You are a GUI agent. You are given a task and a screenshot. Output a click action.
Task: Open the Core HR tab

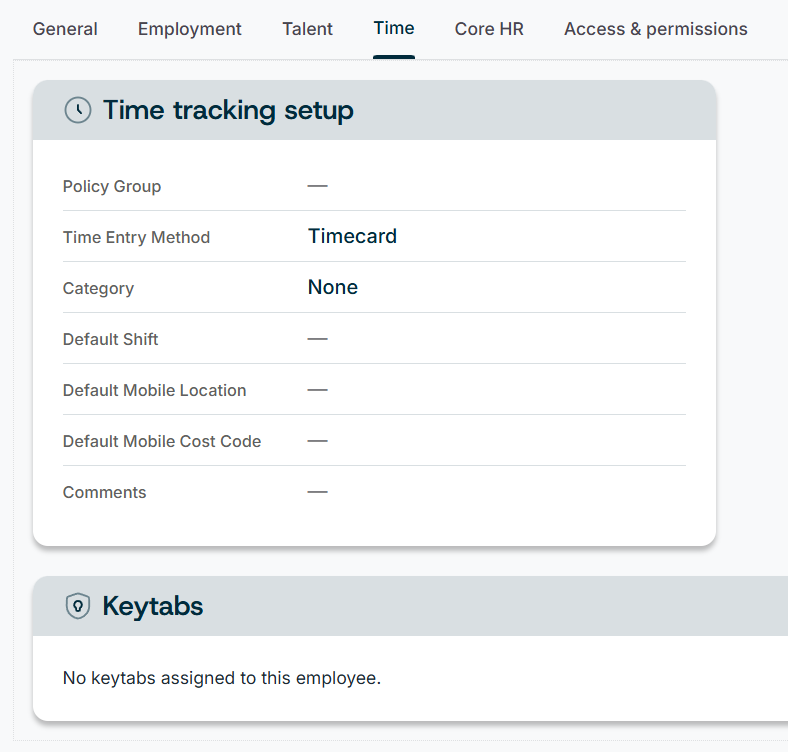[x=489, y=29]
